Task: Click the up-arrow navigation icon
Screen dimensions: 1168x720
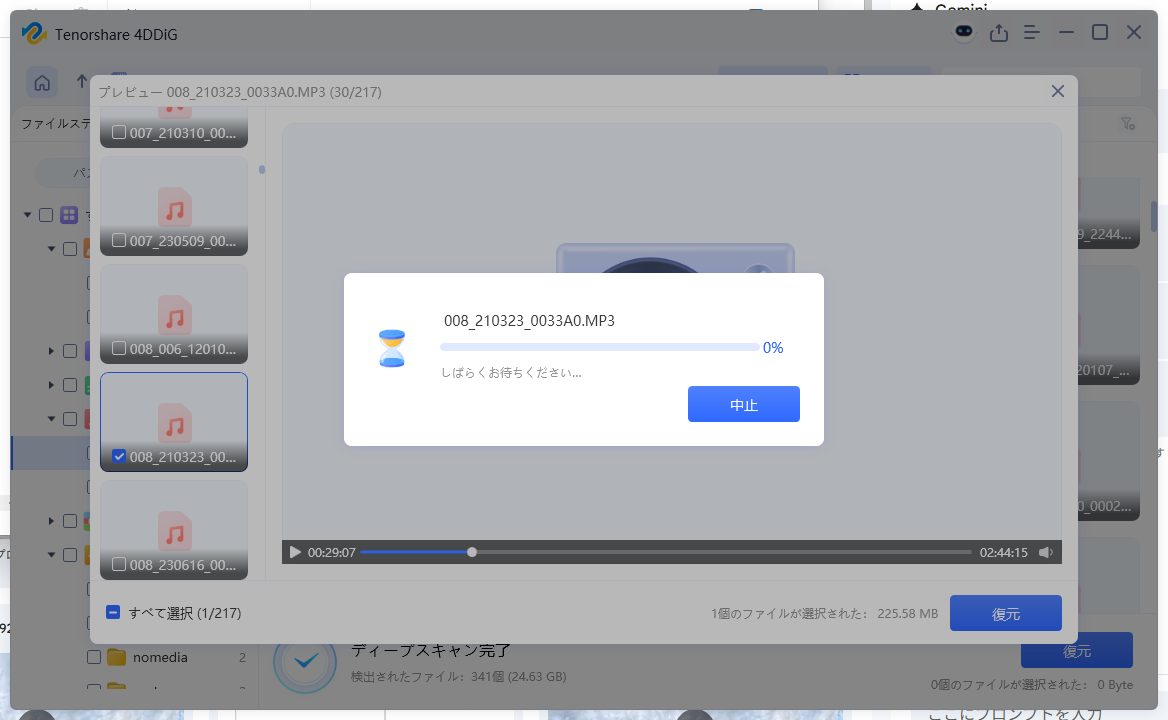Action: [x=82, y=82]
